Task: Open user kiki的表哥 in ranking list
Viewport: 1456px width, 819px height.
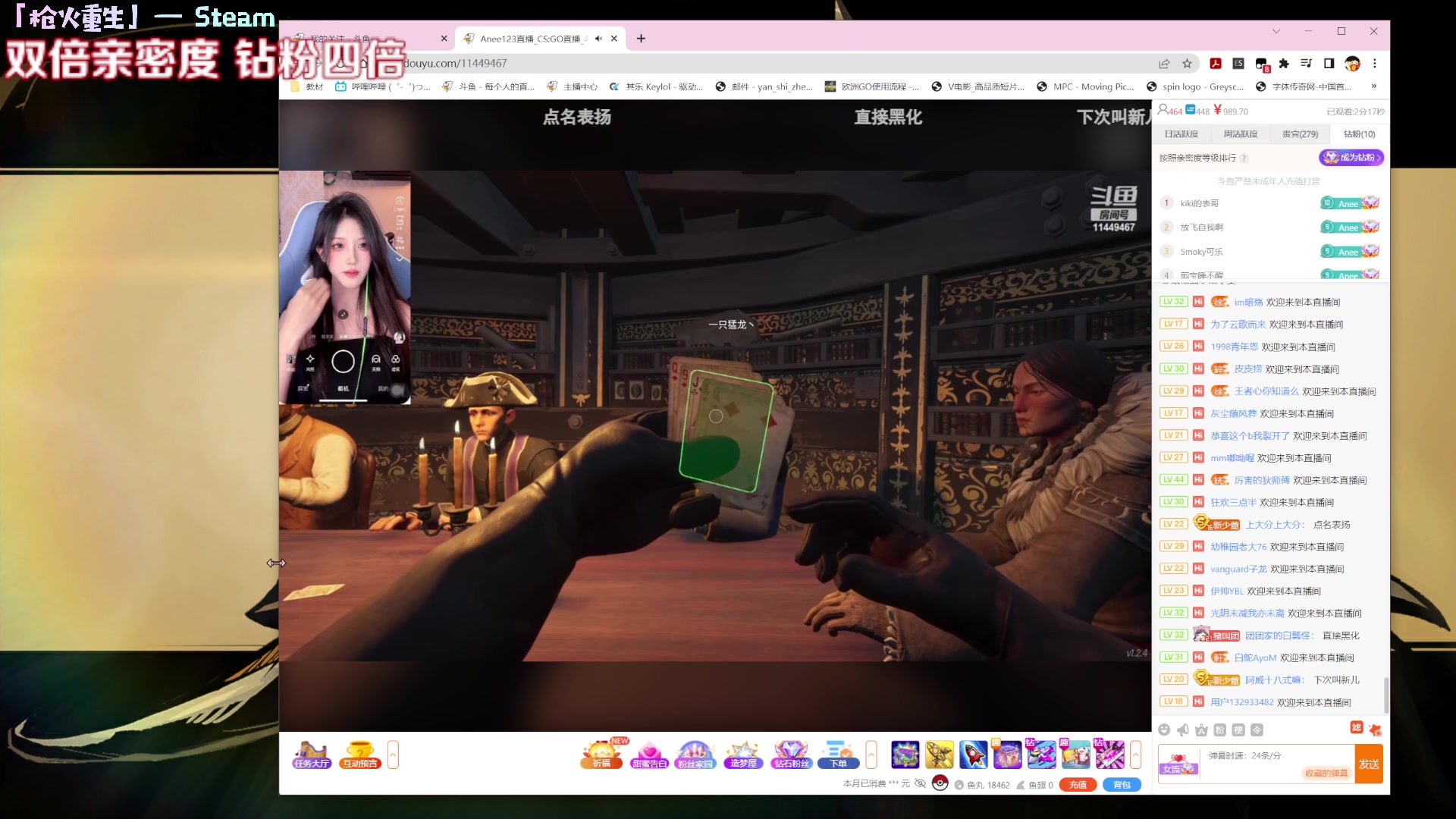Action: [x=1200, y=203]
